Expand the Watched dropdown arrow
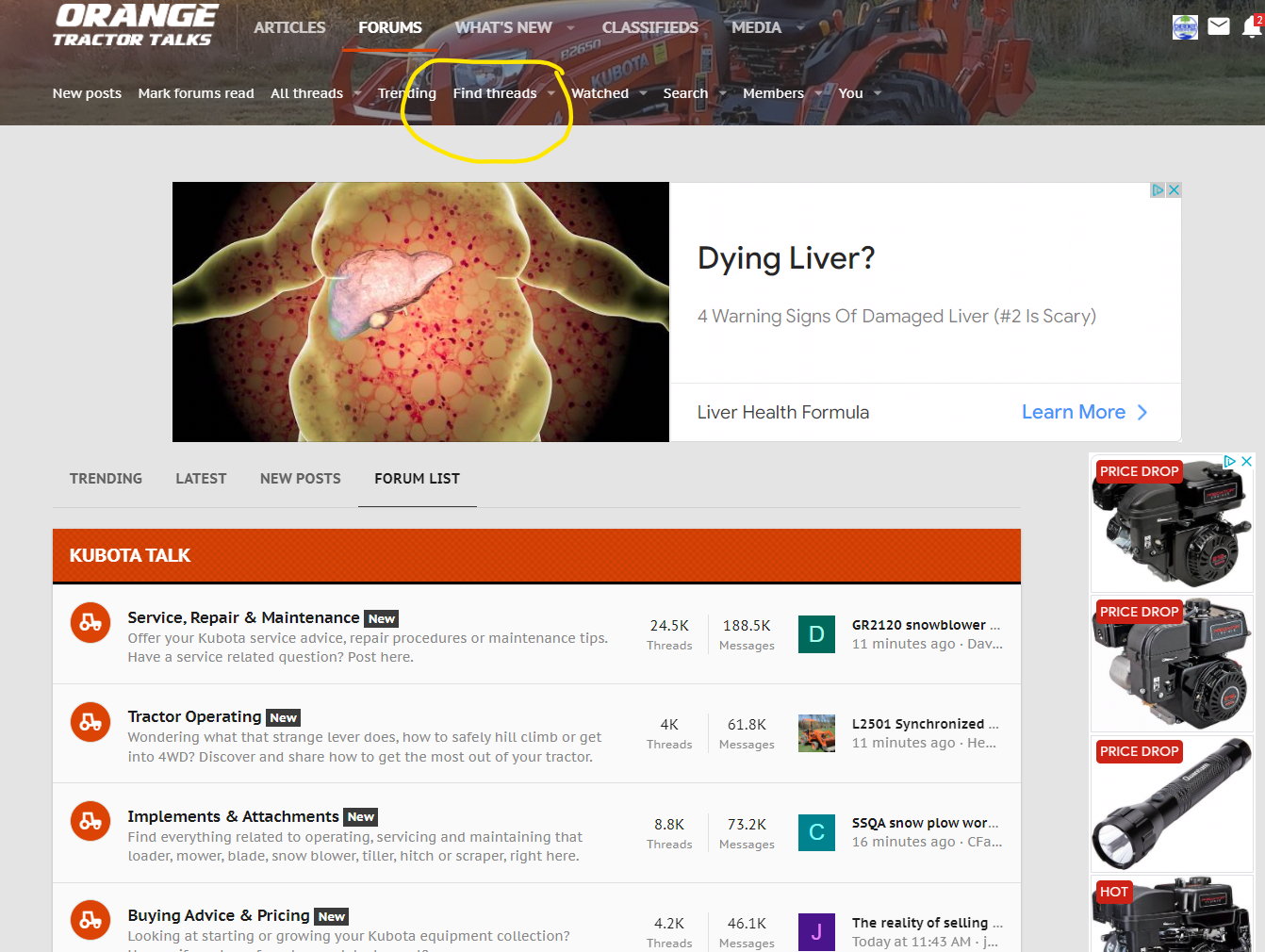This screenshot has width=1265, height=952. click(x=643, y=93)
